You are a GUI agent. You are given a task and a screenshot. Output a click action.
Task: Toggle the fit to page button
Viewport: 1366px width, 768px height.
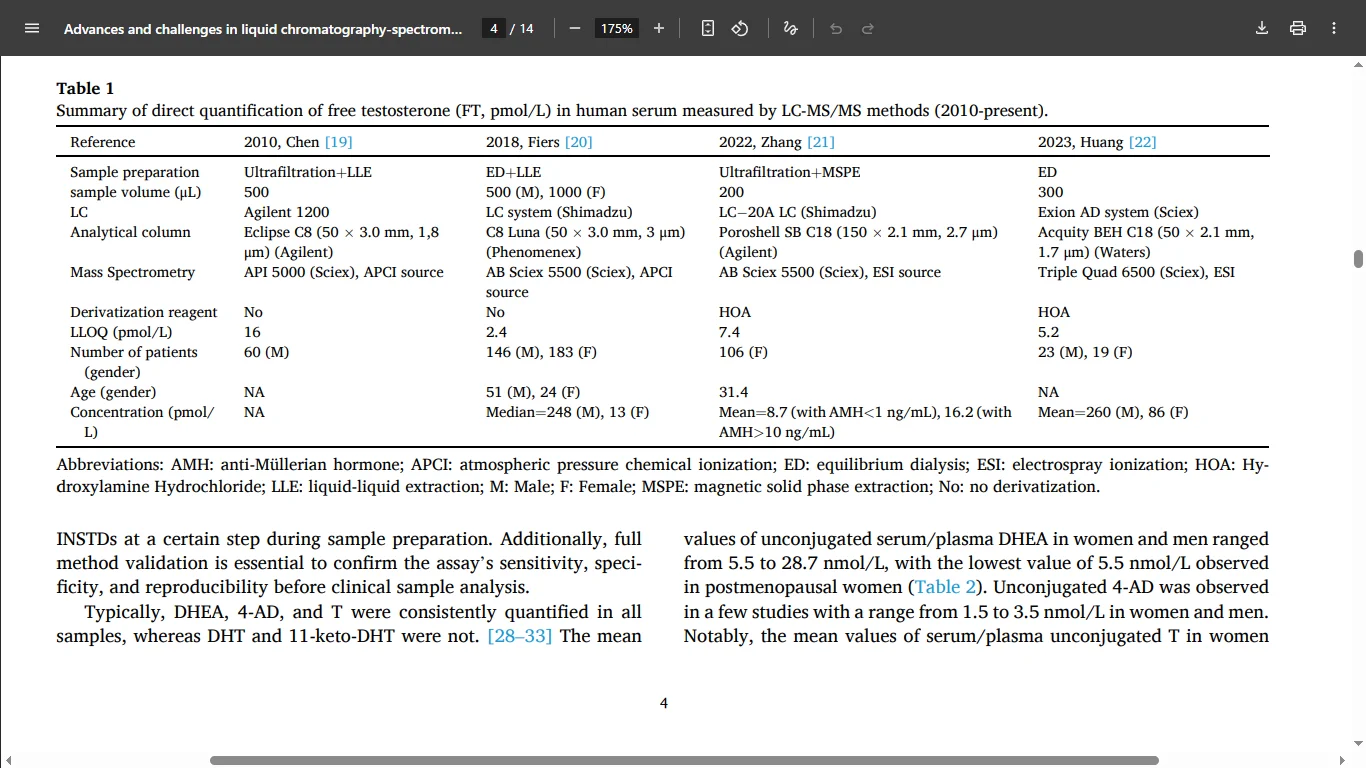click(708, 28)
